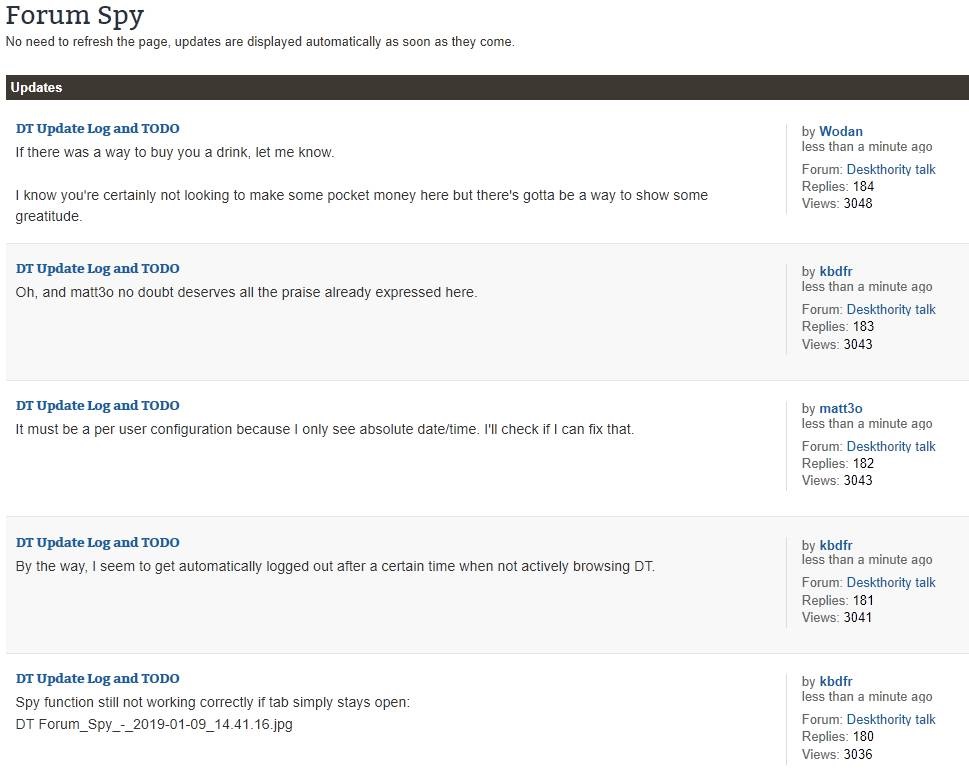Screen dimensions: 969x774
Task: Open kbdfr's profile in the logout update
Action: coord(838,544)
